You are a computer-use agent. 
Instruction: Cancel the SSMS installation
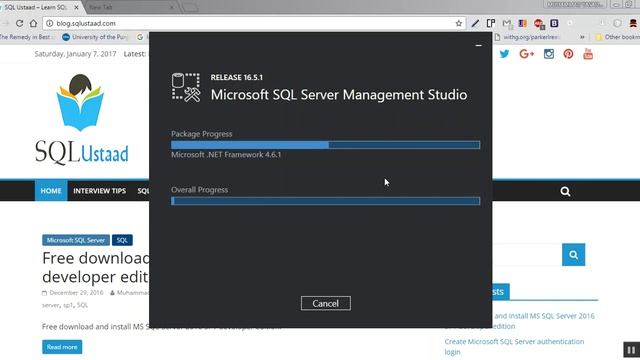pyautogui.click(x=325, y=303)
